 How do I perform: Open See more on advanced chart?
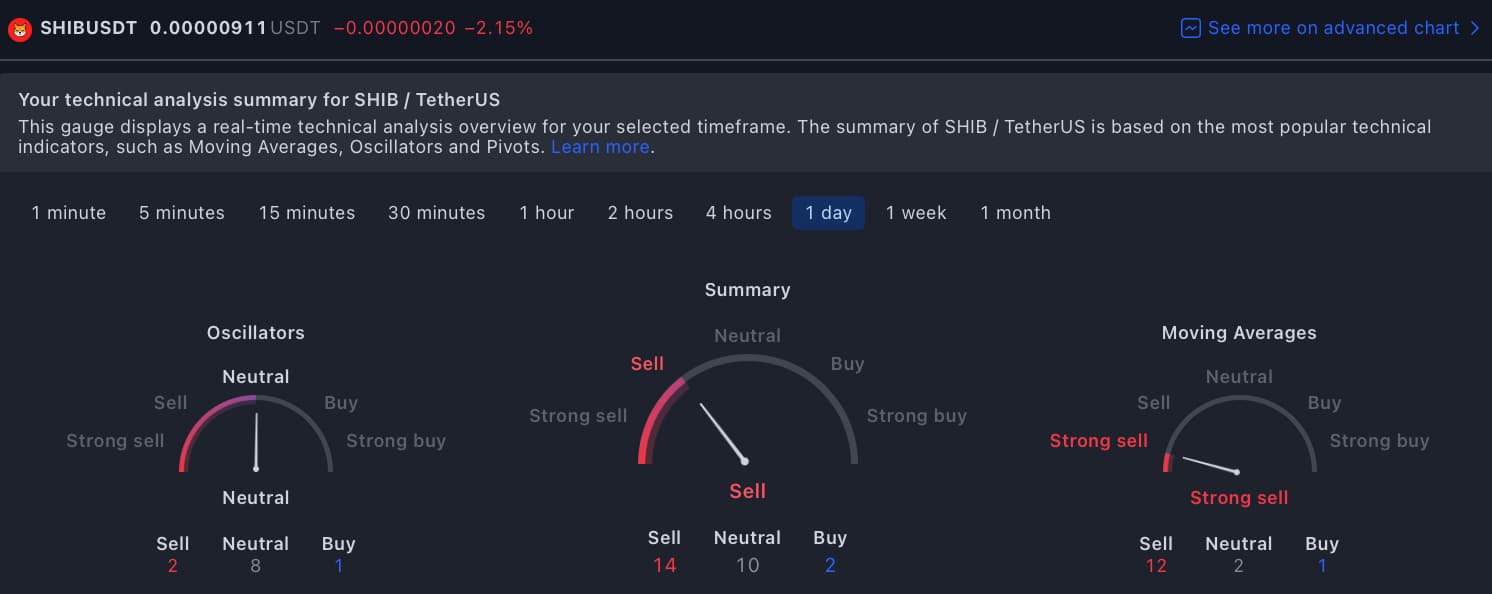1333,28
